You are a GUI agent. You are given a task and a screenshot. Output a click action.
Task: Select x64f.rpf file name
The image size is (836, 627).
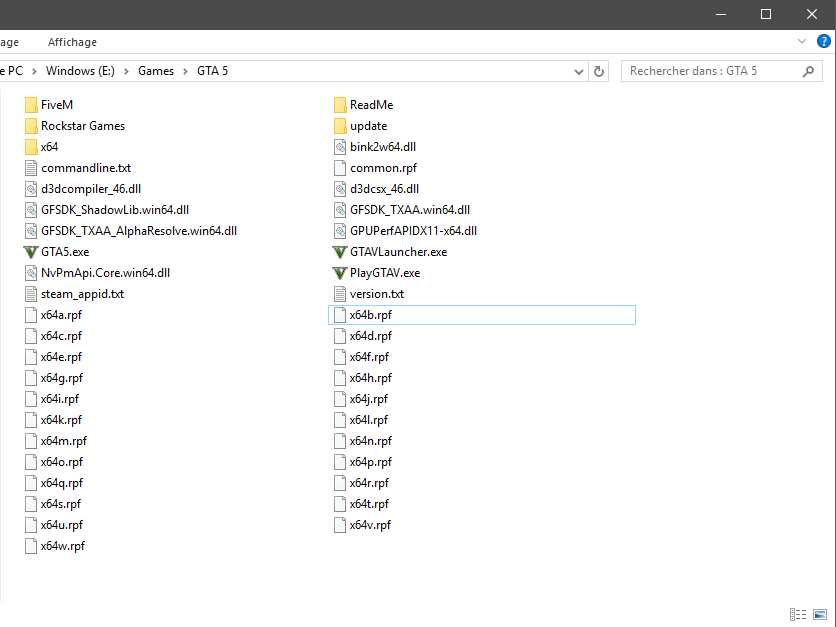(x=369, y=357)
